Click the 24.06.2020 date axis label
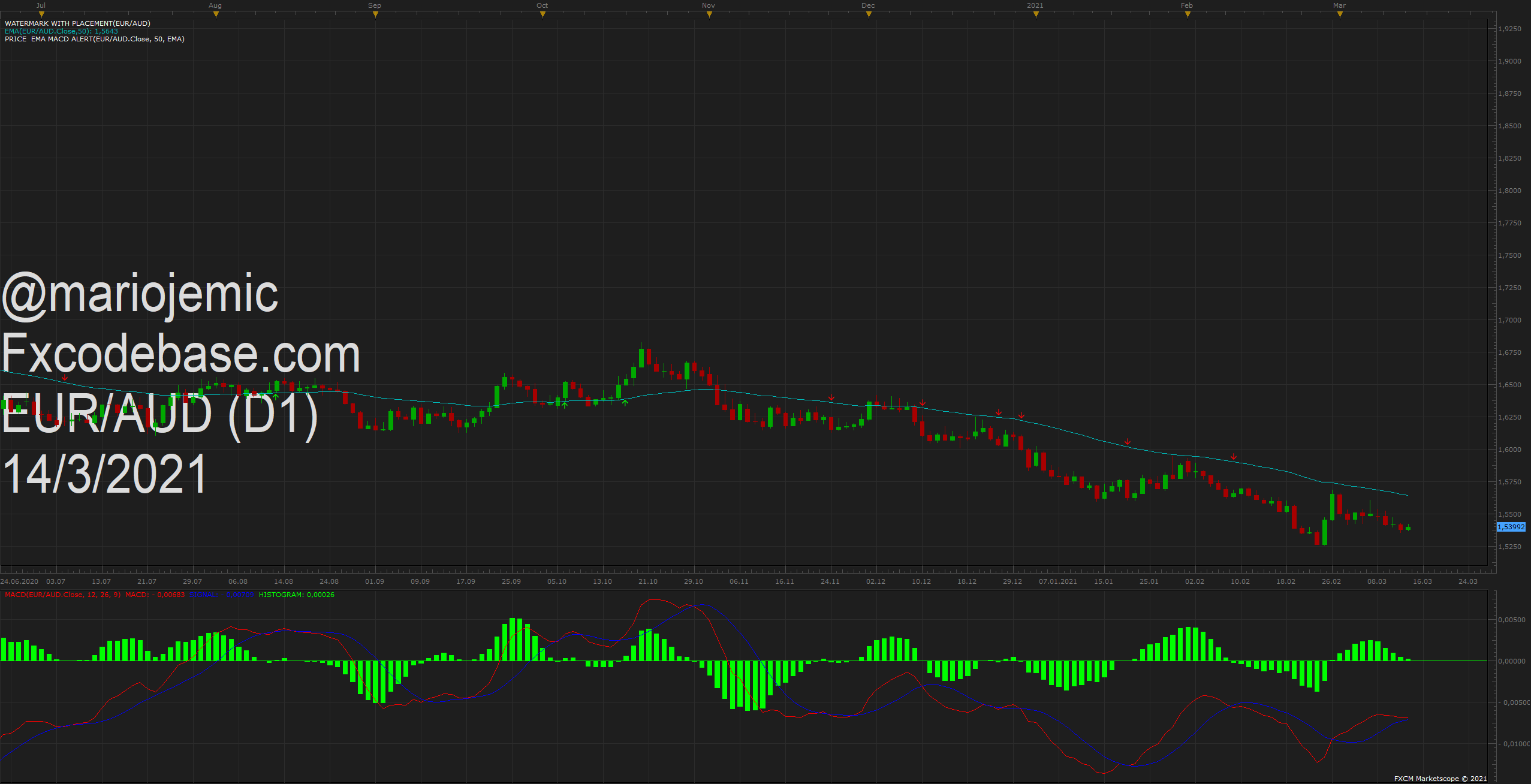Viewport: 1531px width, 784px height. coord(19,581)
